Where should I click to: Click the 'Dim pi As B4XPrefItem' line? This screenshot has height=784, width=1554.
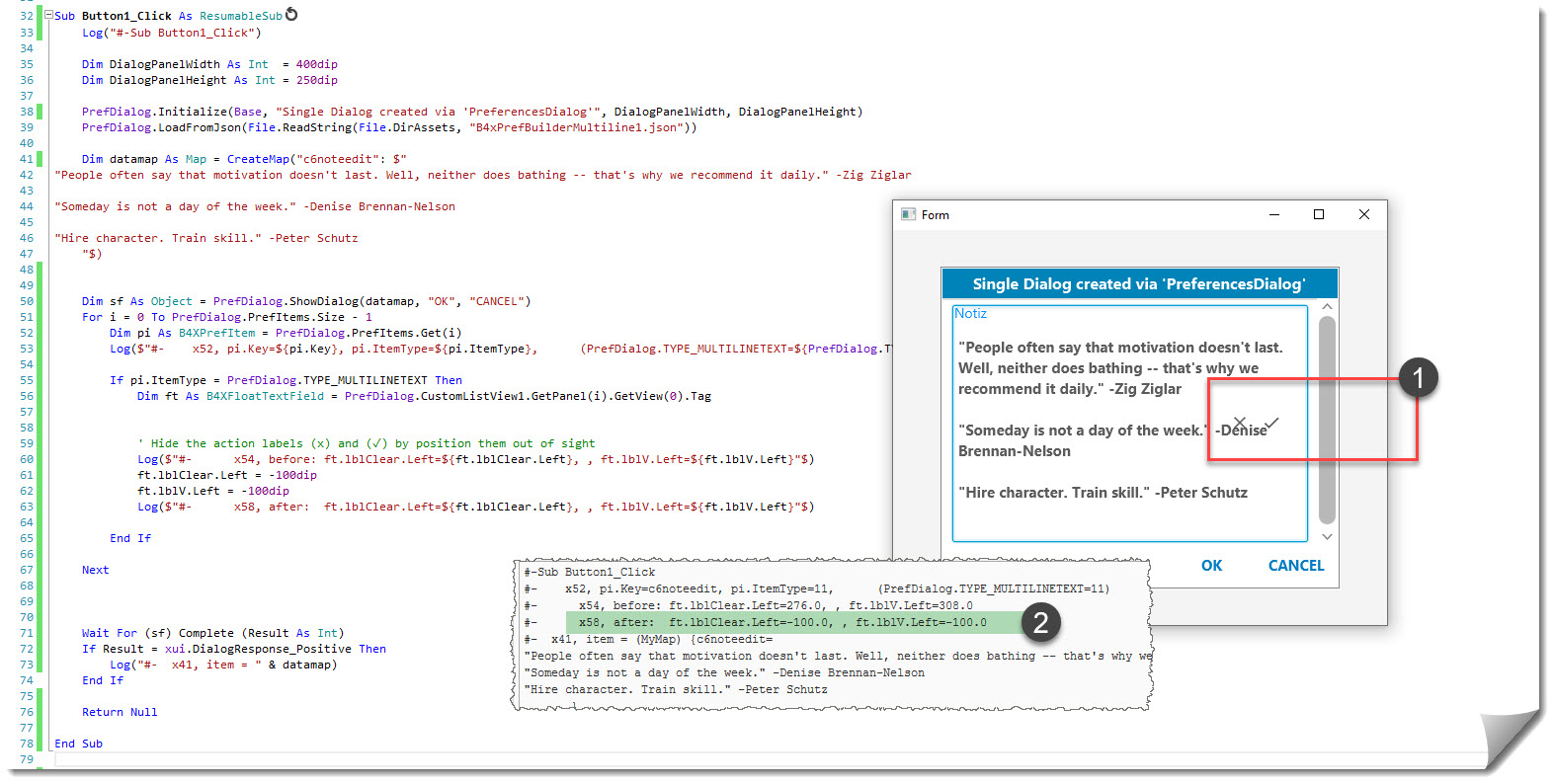tap(286, 333)
